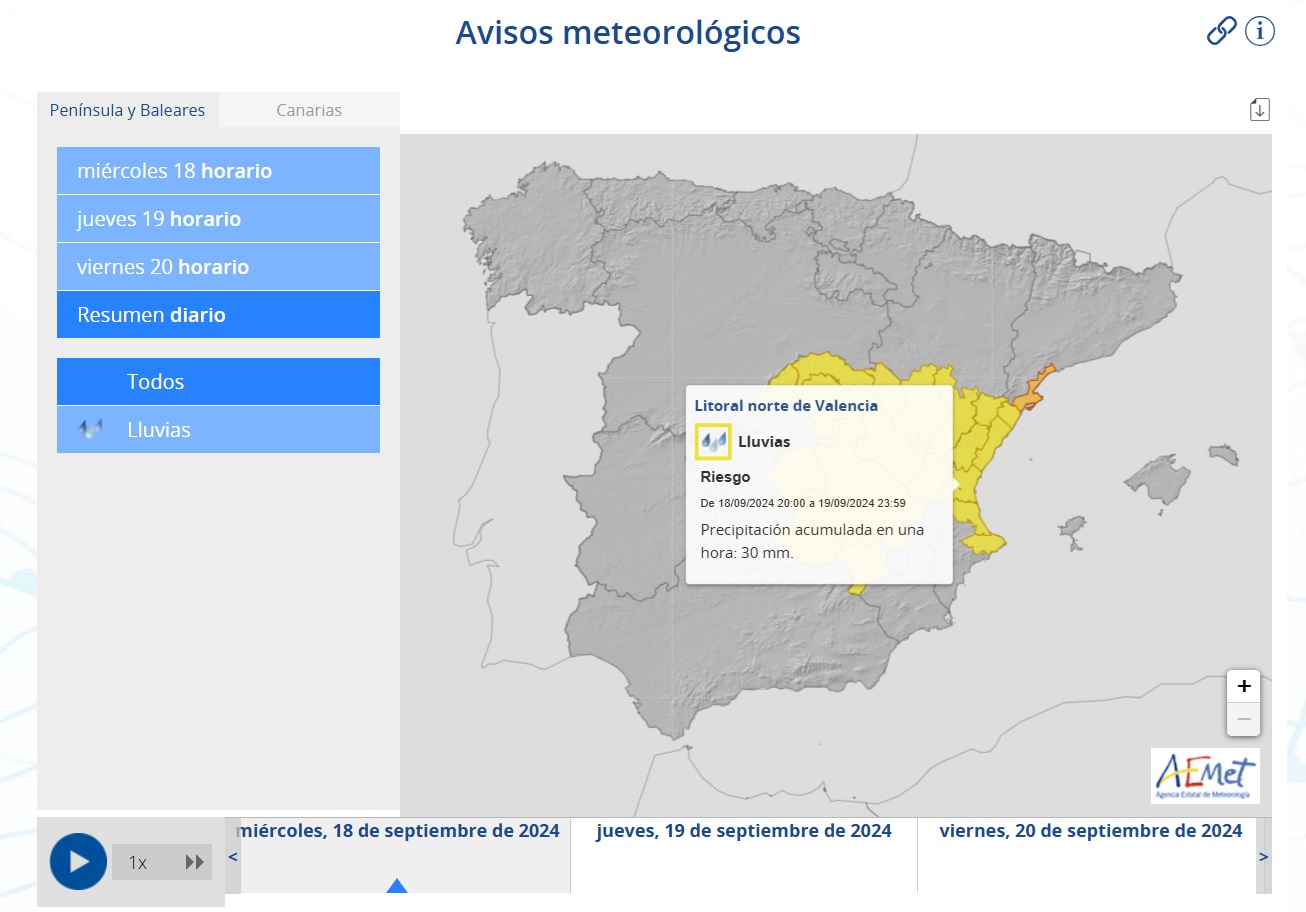The image size is (1306, 912).
Task: Select viernes 20 horario forecast
Action: tap(218, 266)
